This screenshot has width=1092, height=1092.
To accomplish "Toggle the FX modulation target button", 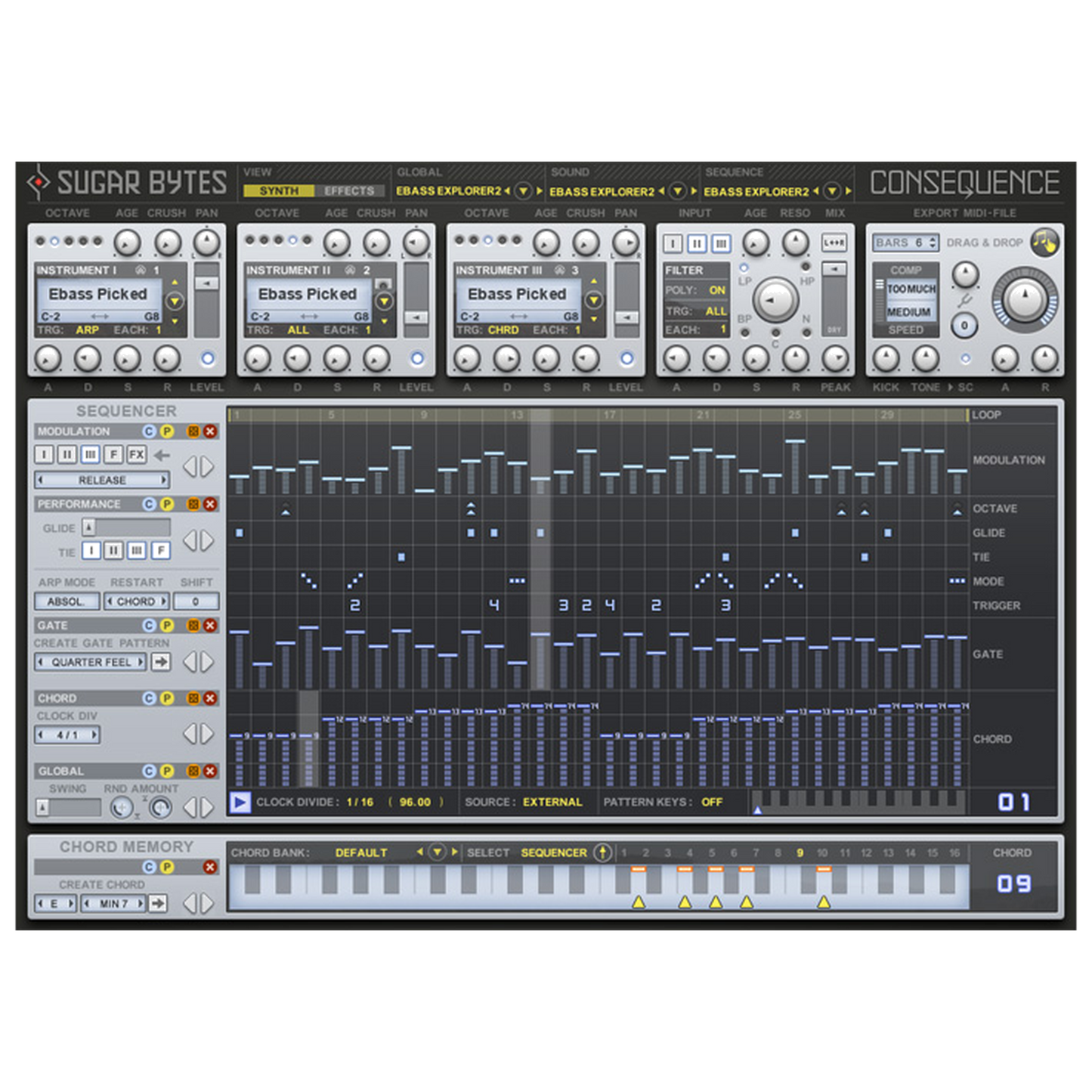I will click(136, 455).
